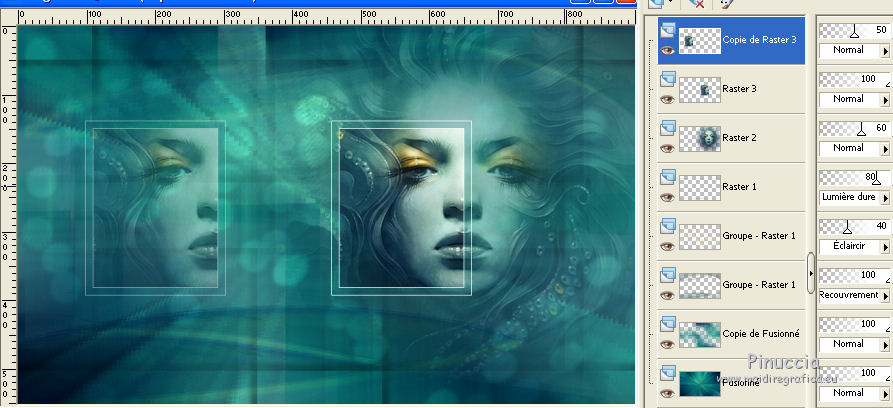893x408 pixels.
Task: Open blend mode dropdown for Copie de Raster 3
Action: pos(885,51)
